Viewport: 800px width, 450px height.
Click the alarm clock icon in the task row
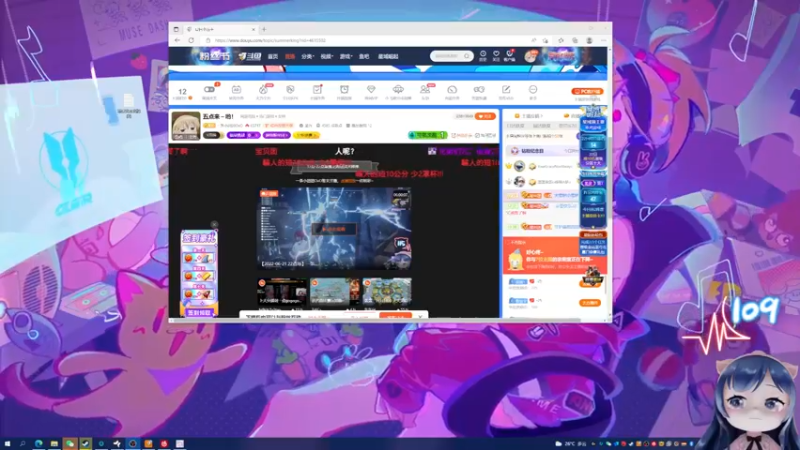344,91
